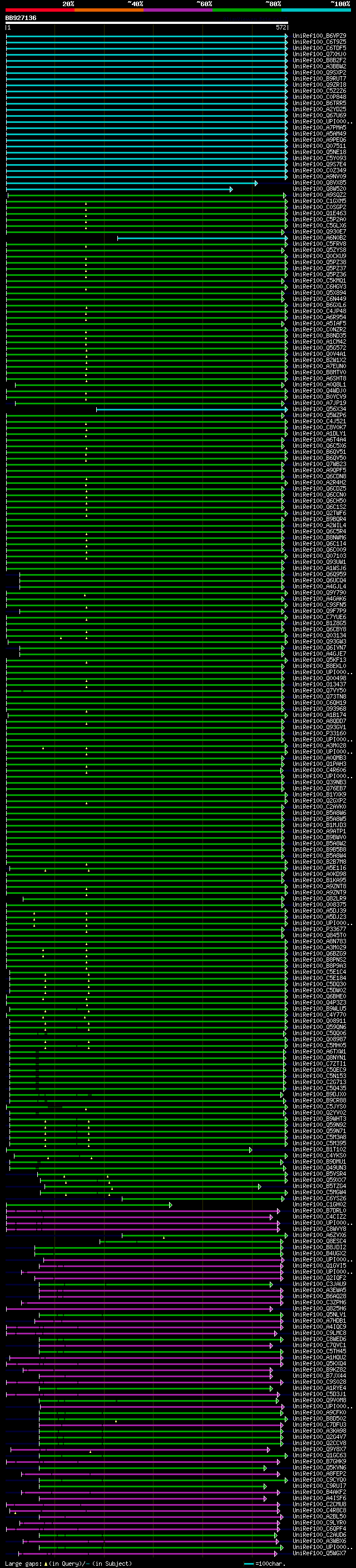The height and width of the screenshot is (1568, 356).
Task: Click the UniRef100_B1YXK9 hit label
Action: pos(319,794)
